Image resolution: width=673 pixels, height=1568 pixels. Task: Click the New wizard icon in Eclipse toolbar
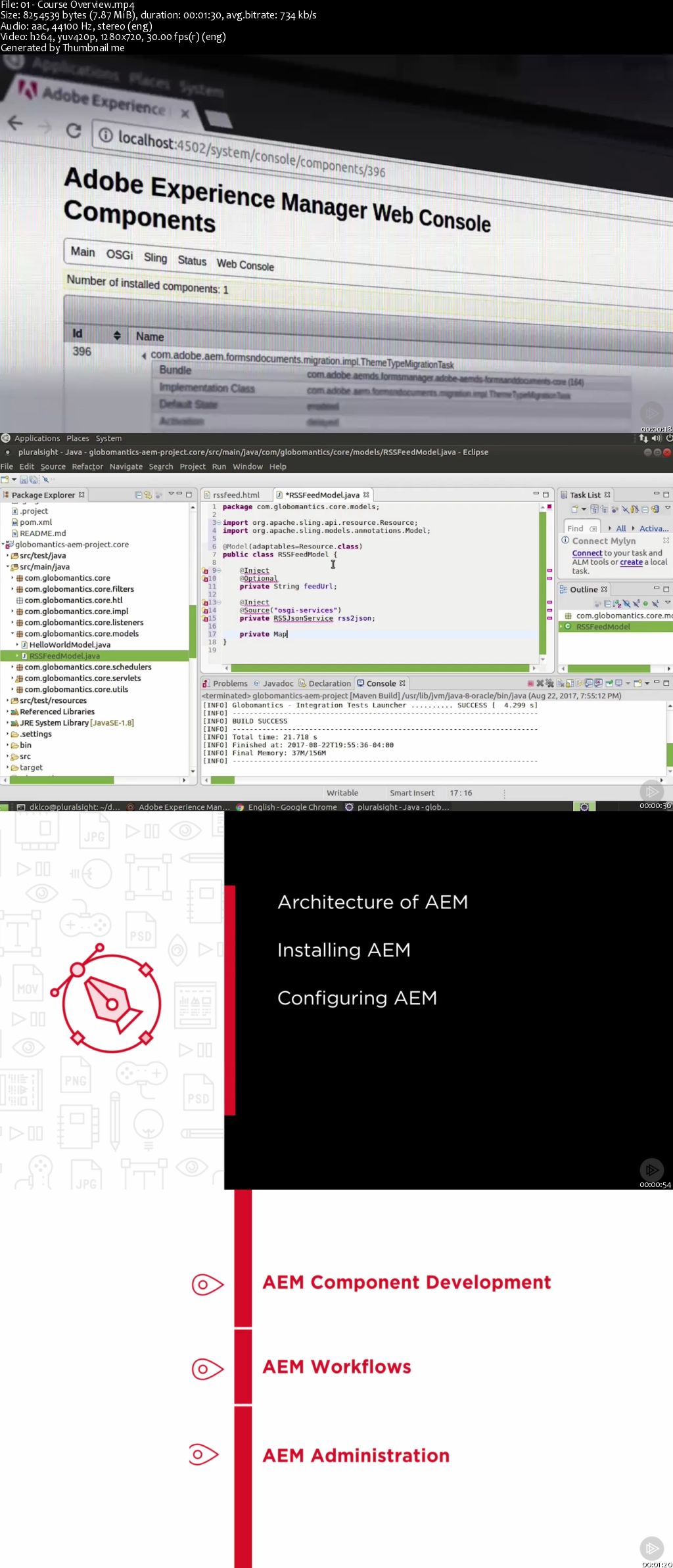(5, 480)
